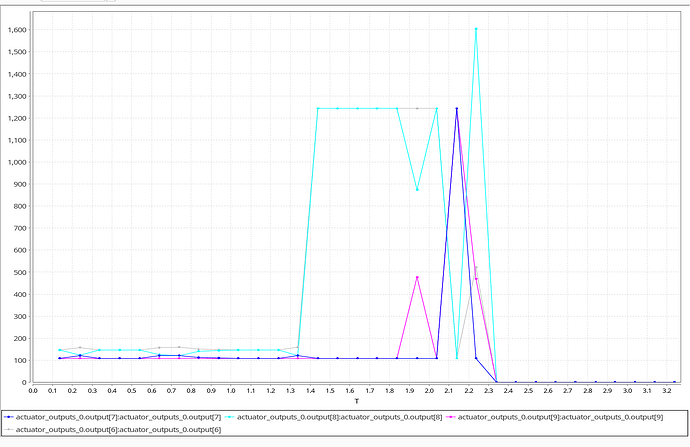Select the actuator_outputs_0.output[6] legend label

(x=116, y=429)
